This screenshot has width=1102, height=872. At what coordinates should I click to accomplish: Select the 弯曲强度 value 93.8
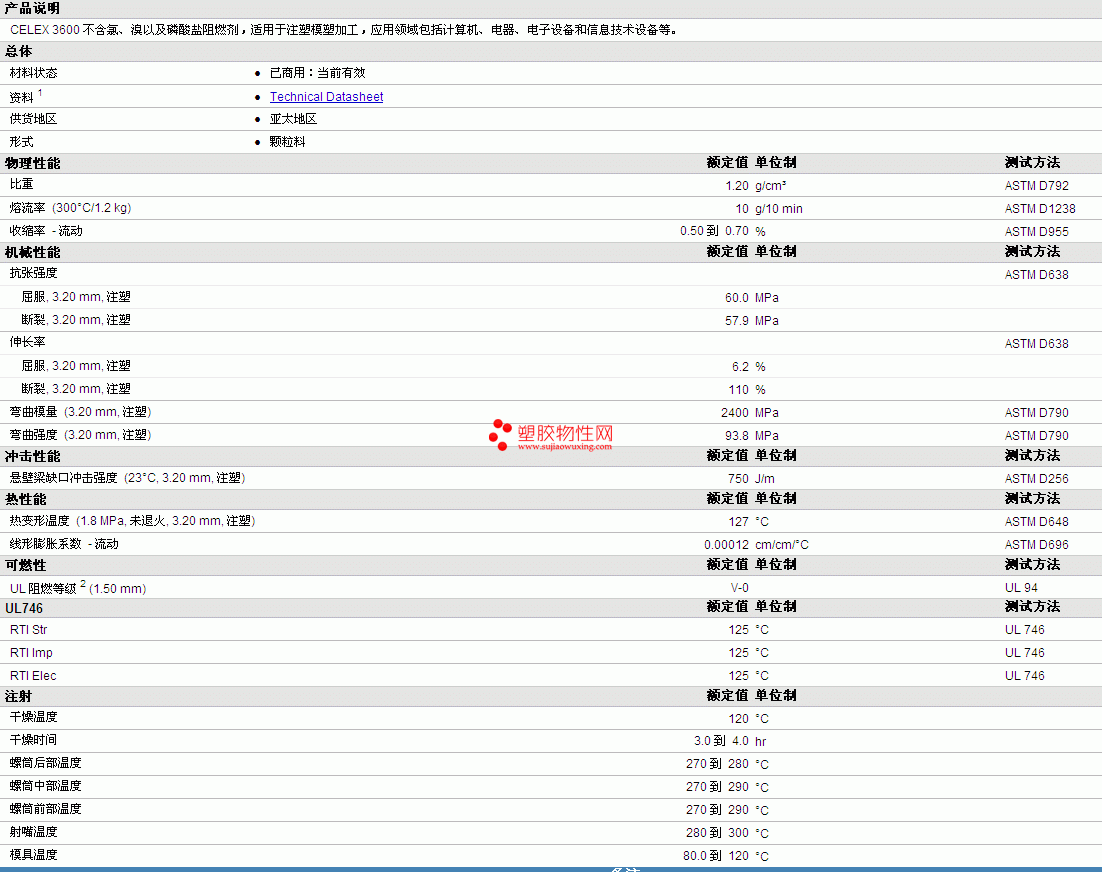[x=737, y=436]
